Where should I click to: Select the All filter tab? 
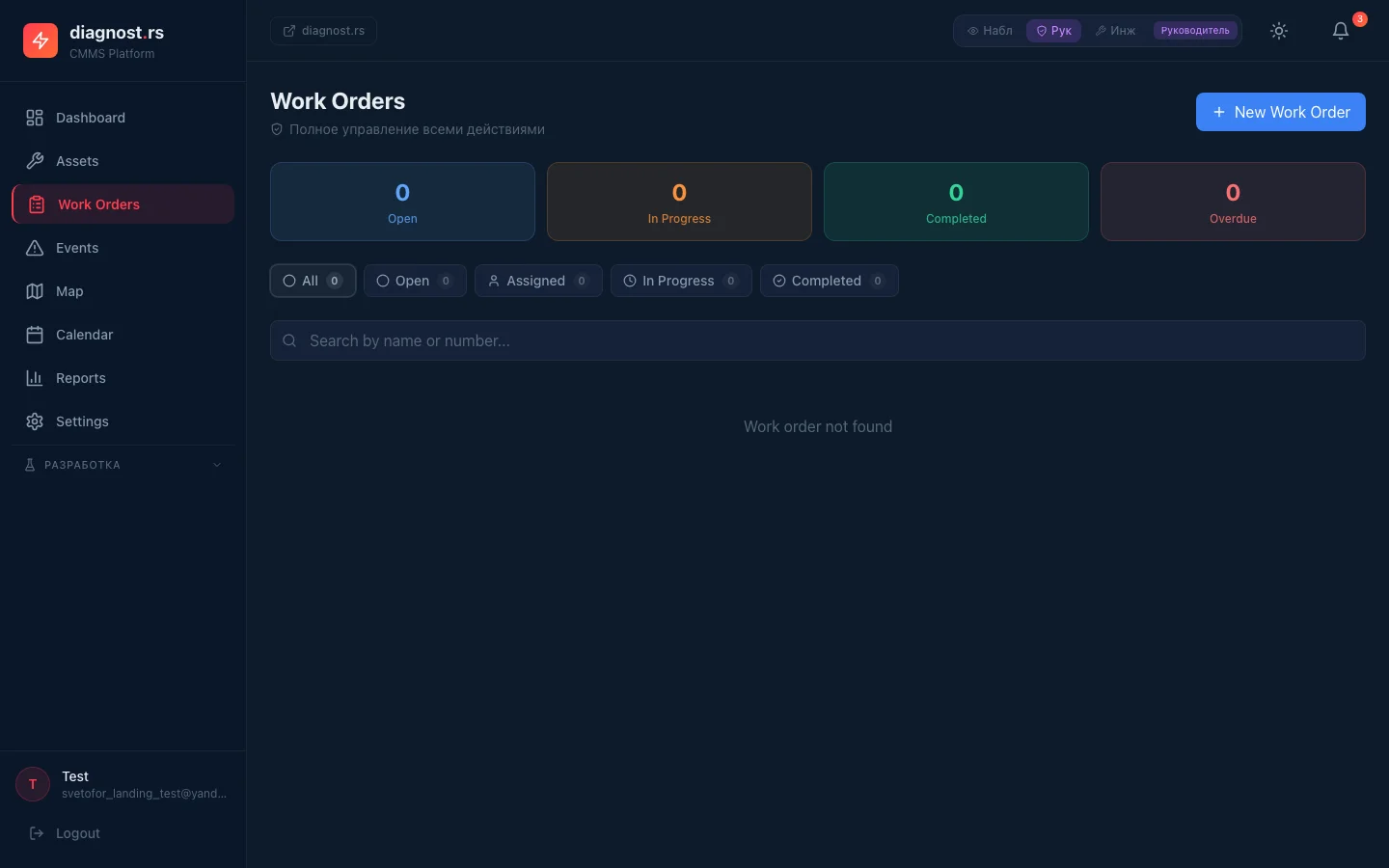point(313,281)
